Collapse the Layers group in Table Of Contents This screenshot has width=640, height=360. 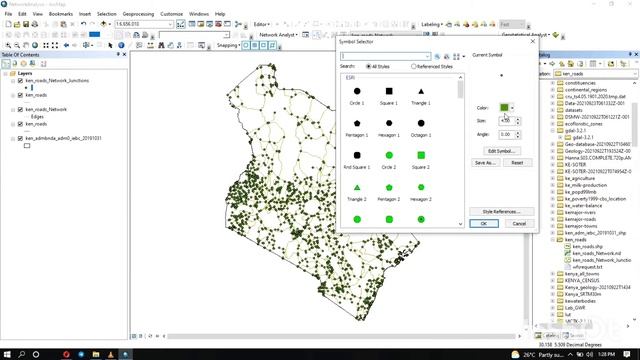6,73
